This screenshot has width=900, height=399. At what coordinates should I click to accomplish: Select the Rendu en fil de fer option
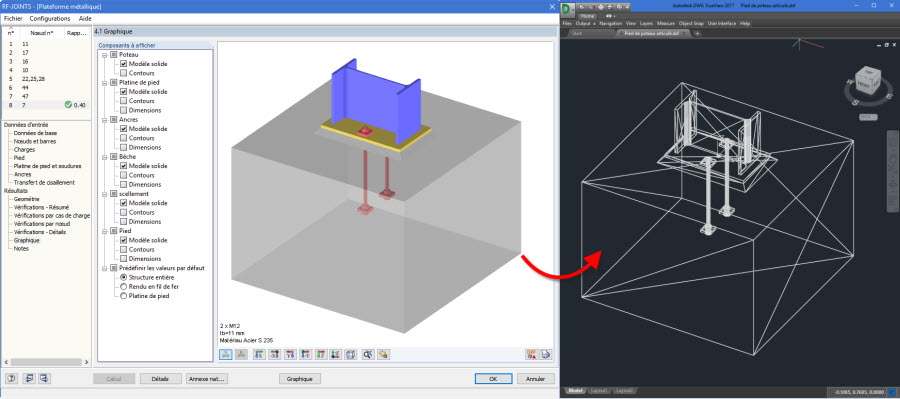pyautogui.click(x=123, y=286)
